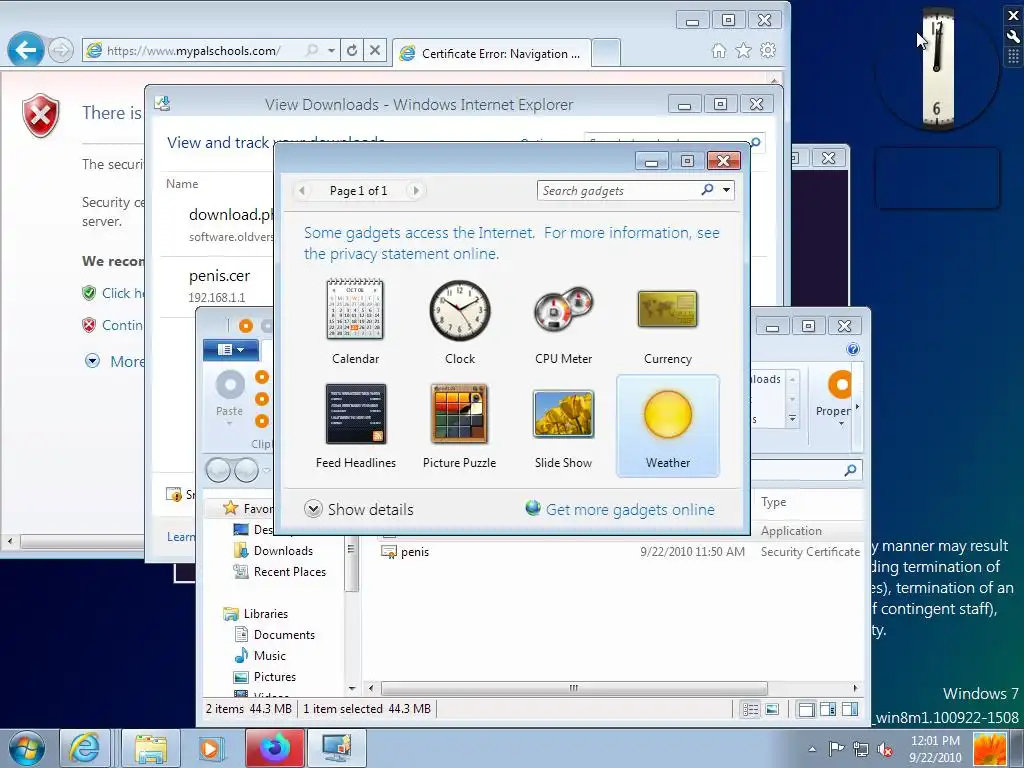
Task: Open Downloads folder in Explorer navigation pane
Action: pos(273,551)
